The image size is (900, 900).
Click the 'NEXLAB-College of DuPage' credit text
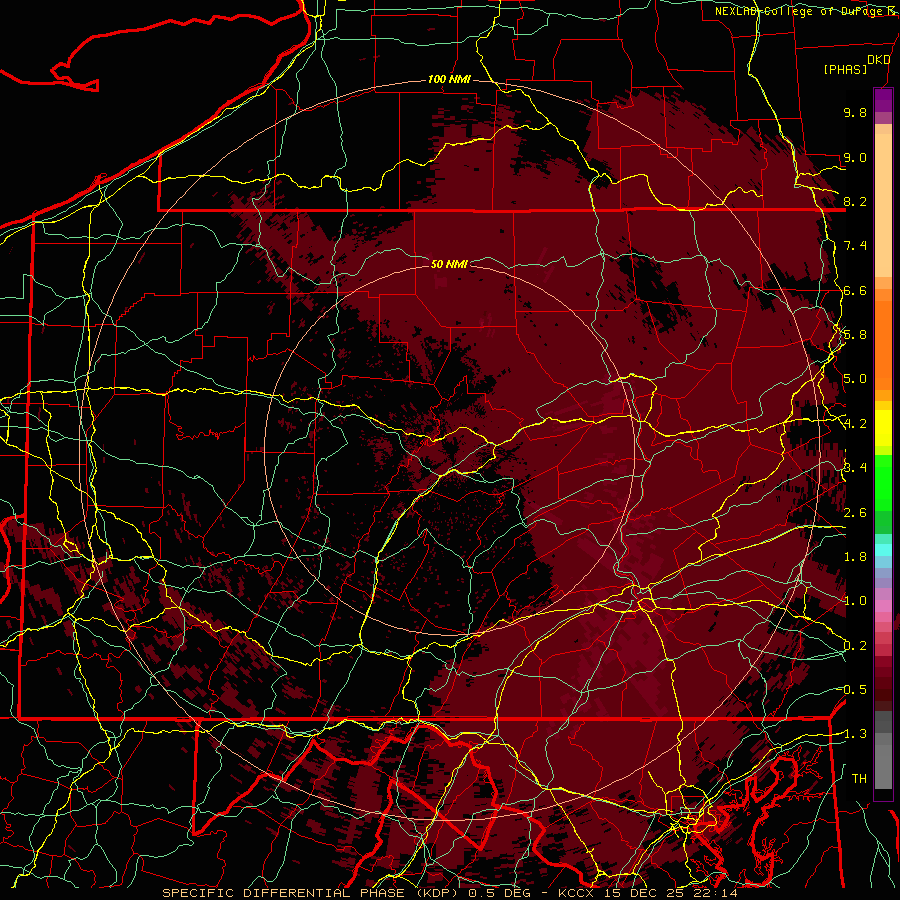[799, 11]
